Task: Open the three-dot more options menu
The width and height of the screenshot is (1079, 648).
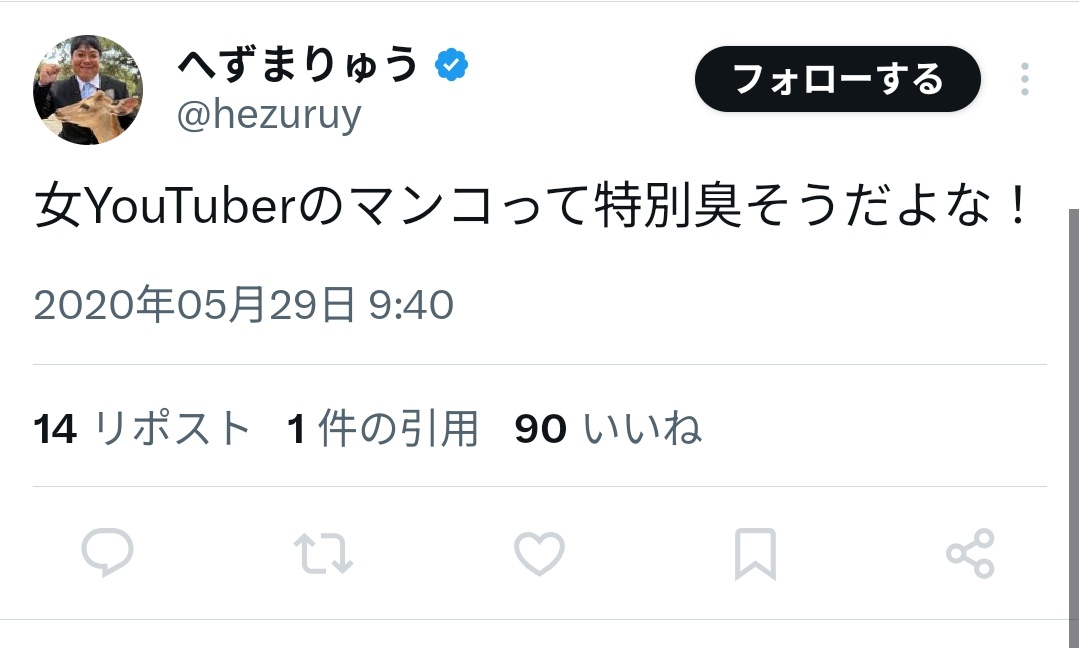Action: 1025,79
